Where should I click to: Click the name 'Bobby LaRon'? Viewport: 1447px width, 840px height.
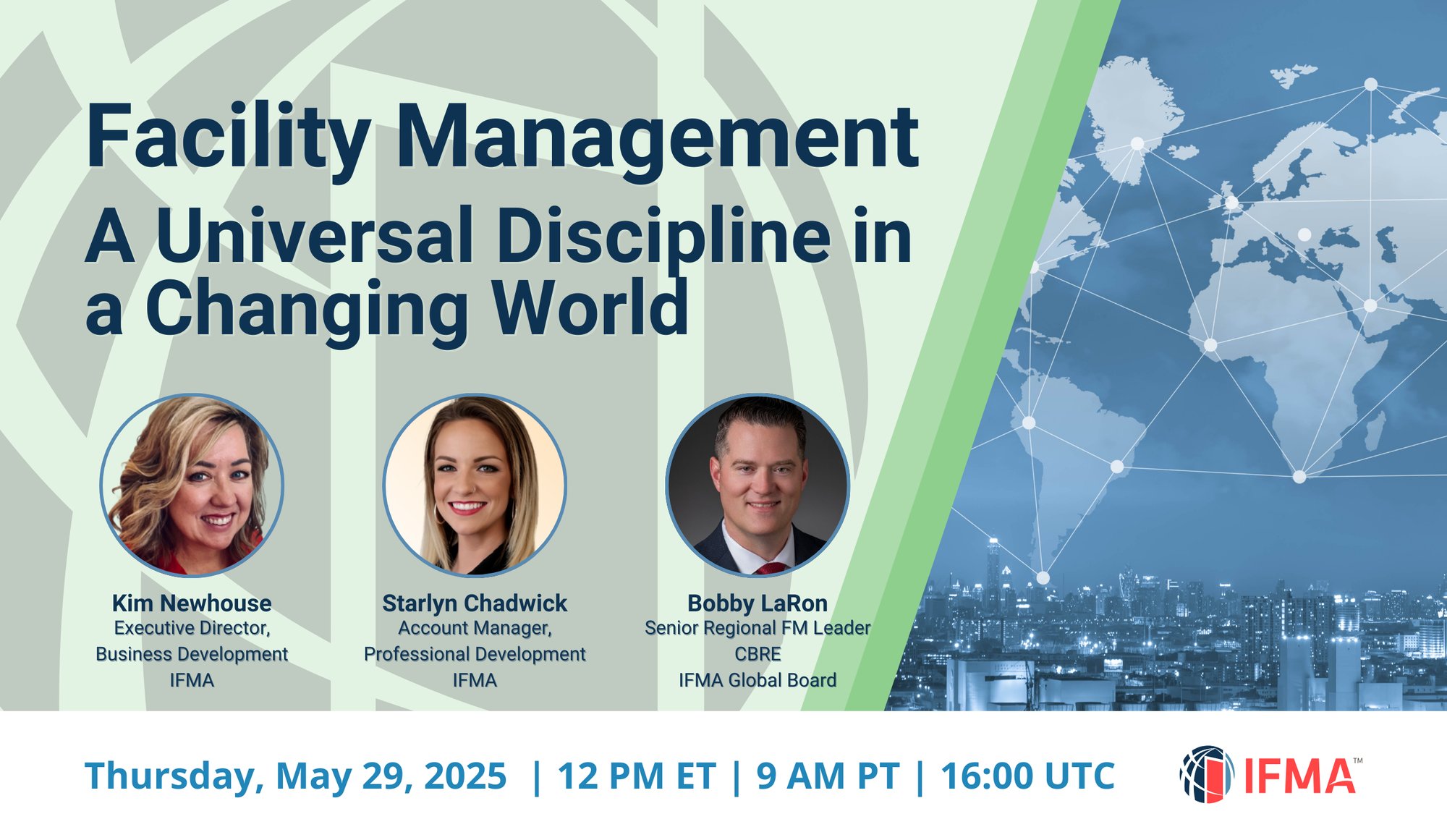(758, 603)
